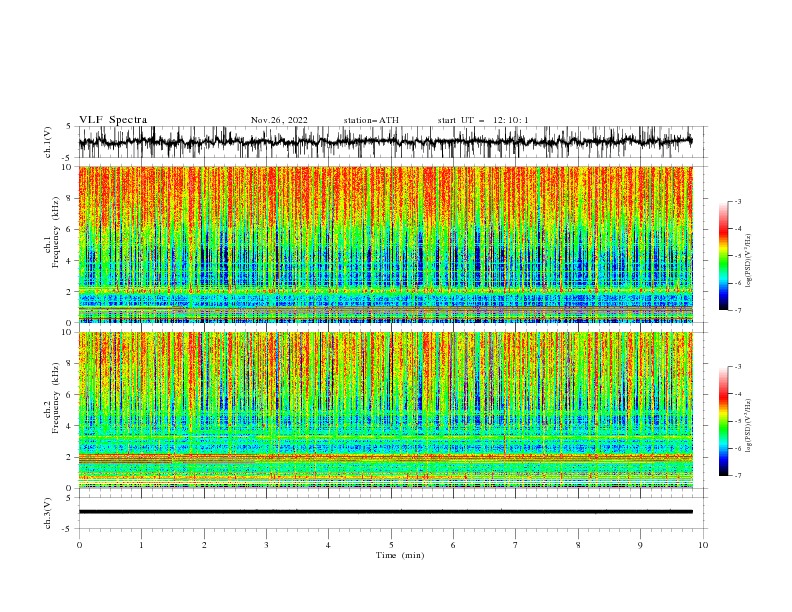Viewport: 792px width, 612px height.
Task: Click the ch.1 spectrogram panel
Action: pos(385,244)
